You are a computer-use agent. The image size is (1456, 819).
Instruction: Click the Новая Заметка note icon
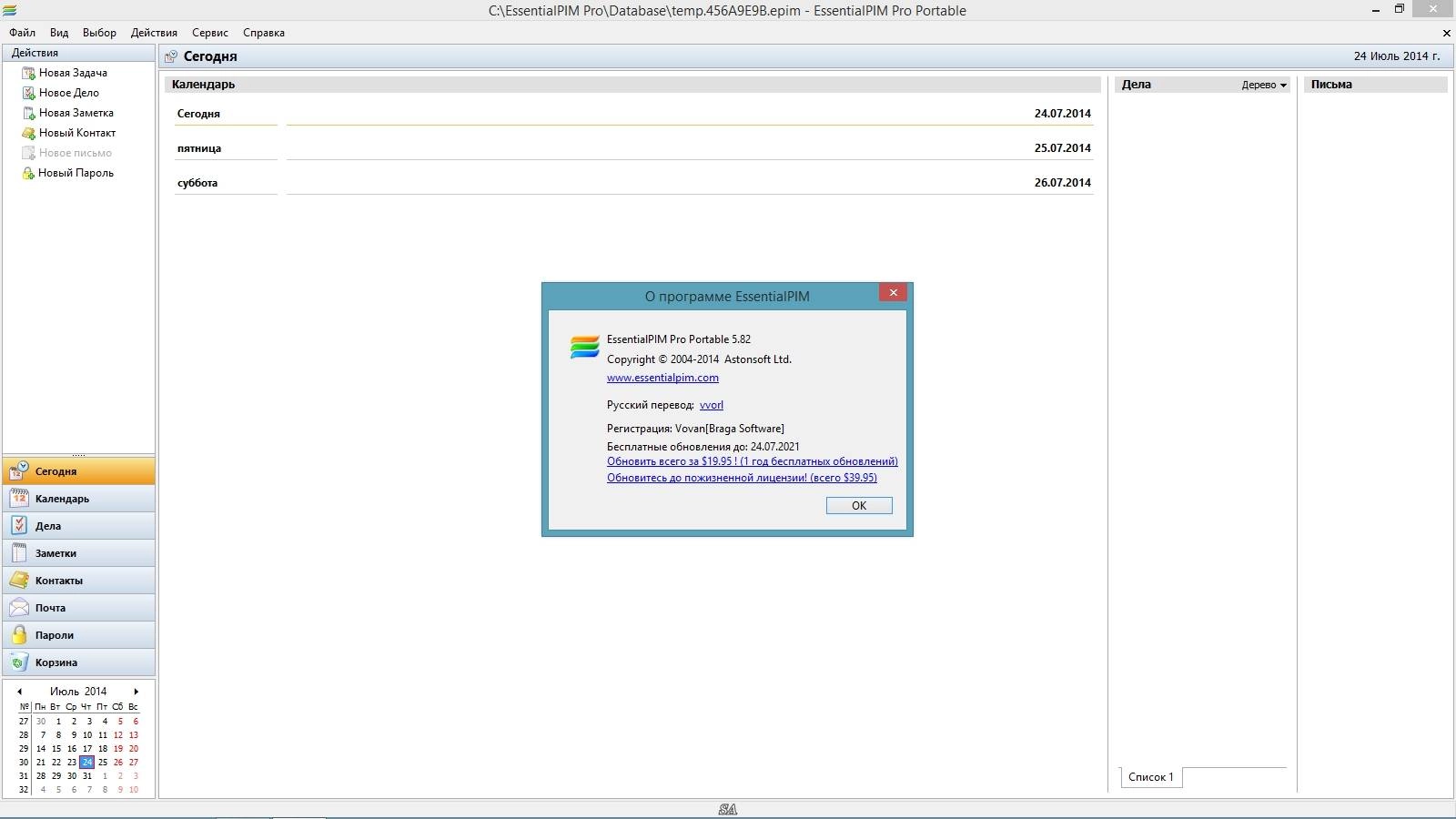click(x=28, y=113)
